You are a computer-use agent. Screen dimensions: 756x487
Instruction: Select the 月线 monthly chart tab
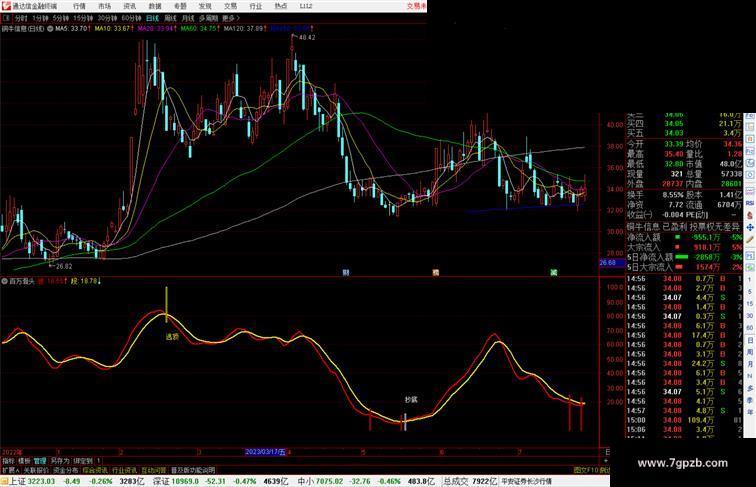click(188, 18)
